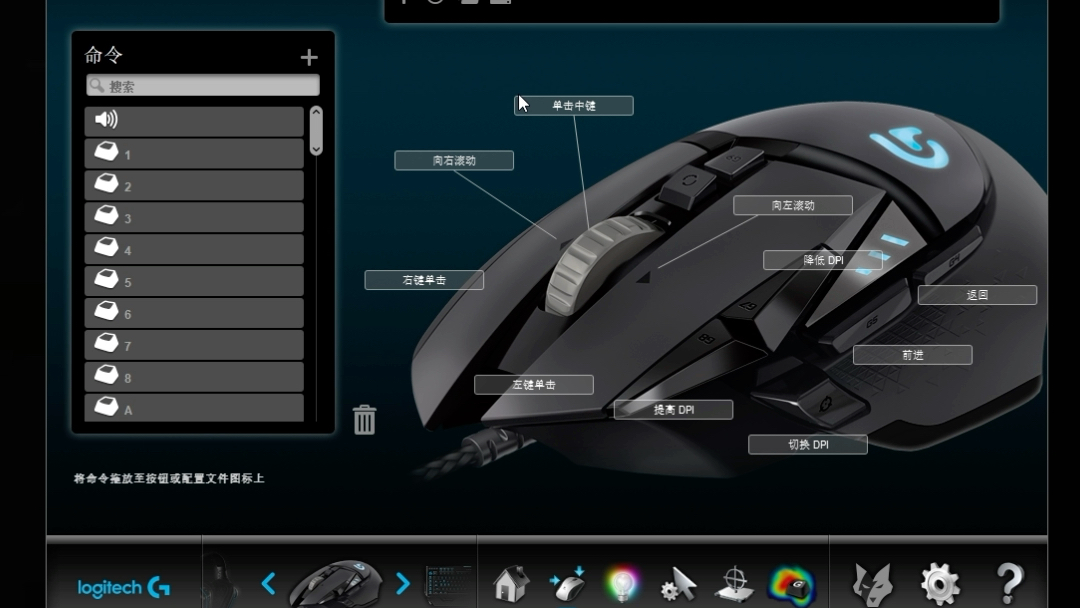The image size is (1080, 608).
Task: Click the plus icon to add command
Action: click(309, 57)
